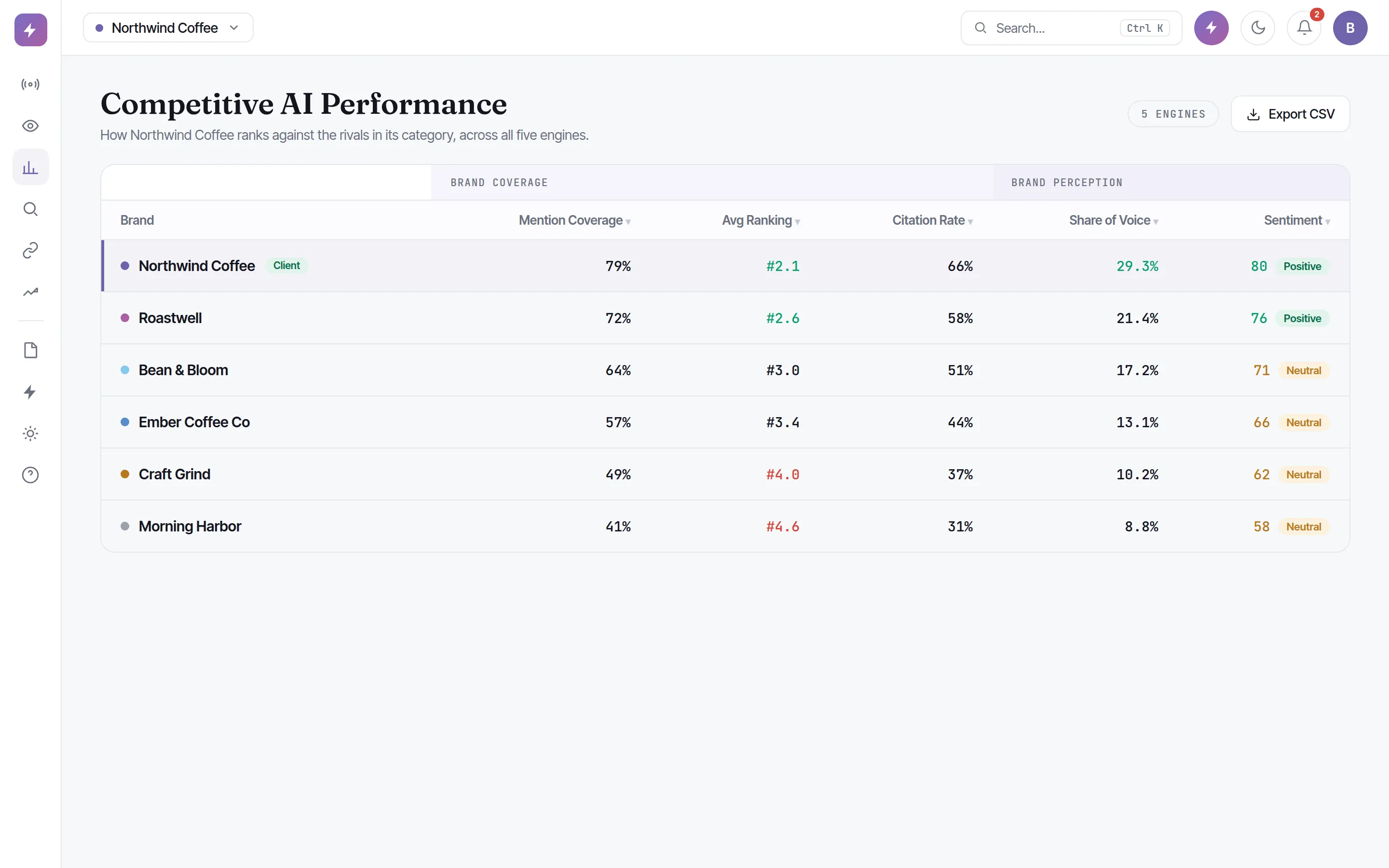Viewport: 1389px width, 868px height.
Task: Open the B user avatar menu
Action: pyautogui.click(x=1350, y=27)
